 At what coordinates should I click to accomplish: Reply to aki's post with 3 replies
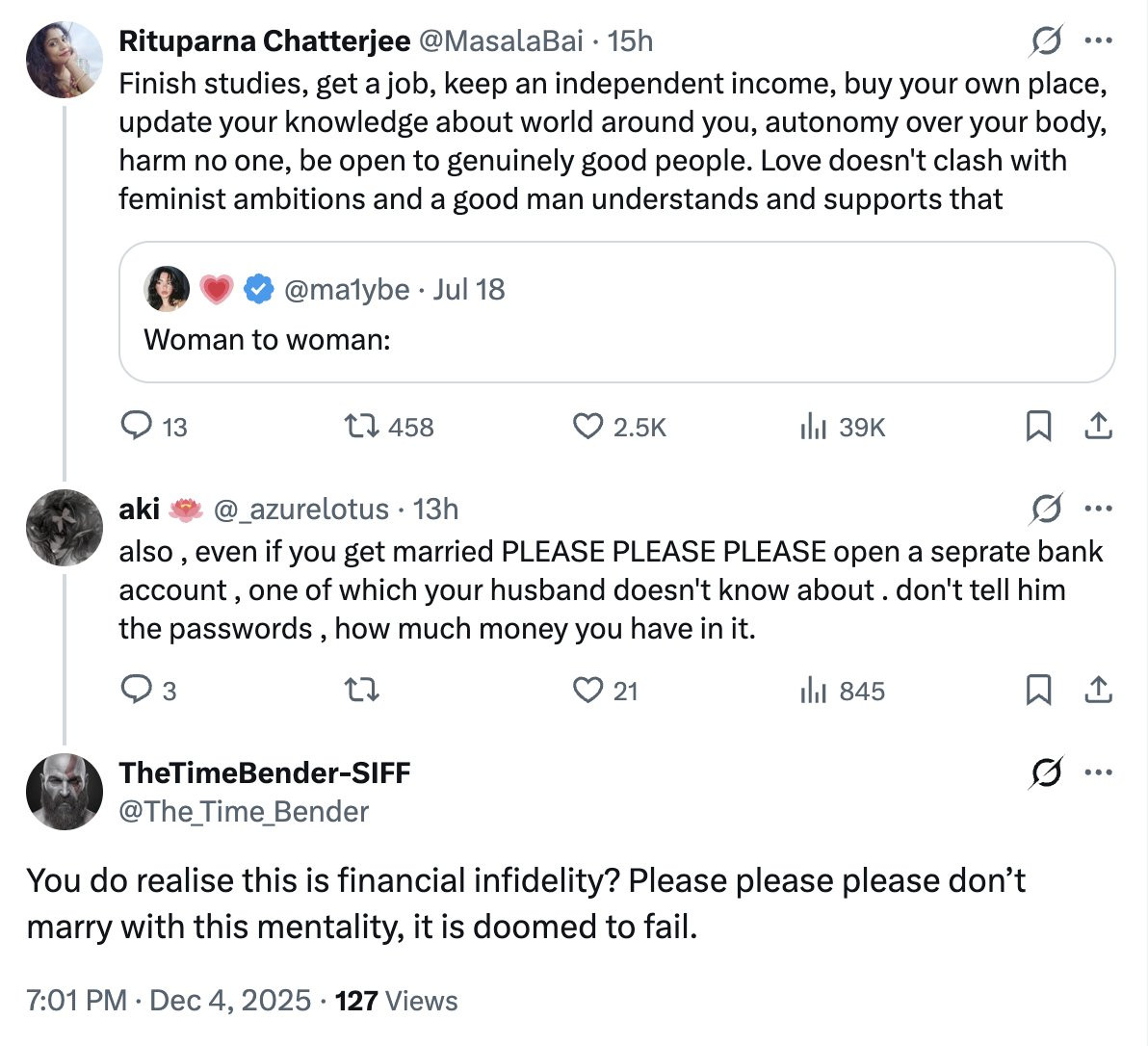pos(136,690)
